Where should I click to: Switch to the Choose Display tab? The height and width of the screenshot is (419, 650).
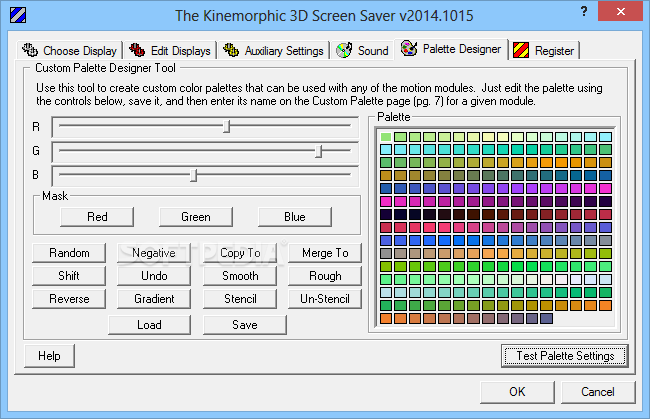click(x=70, y=51)
